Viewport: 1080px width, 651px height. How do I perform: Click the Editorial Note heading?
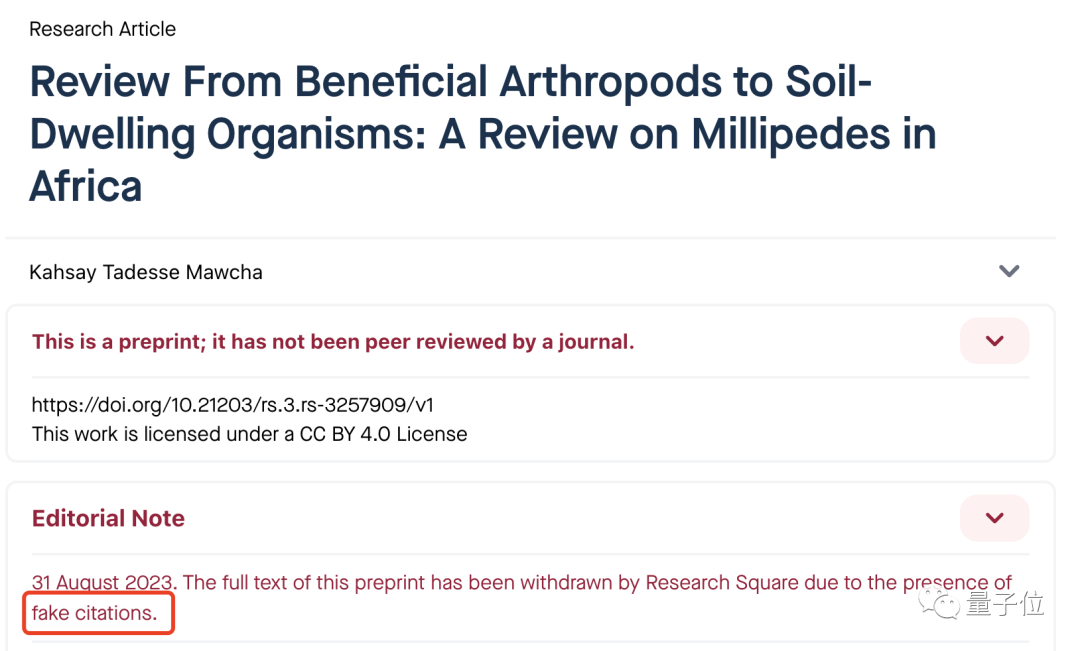tap(108, 518)
